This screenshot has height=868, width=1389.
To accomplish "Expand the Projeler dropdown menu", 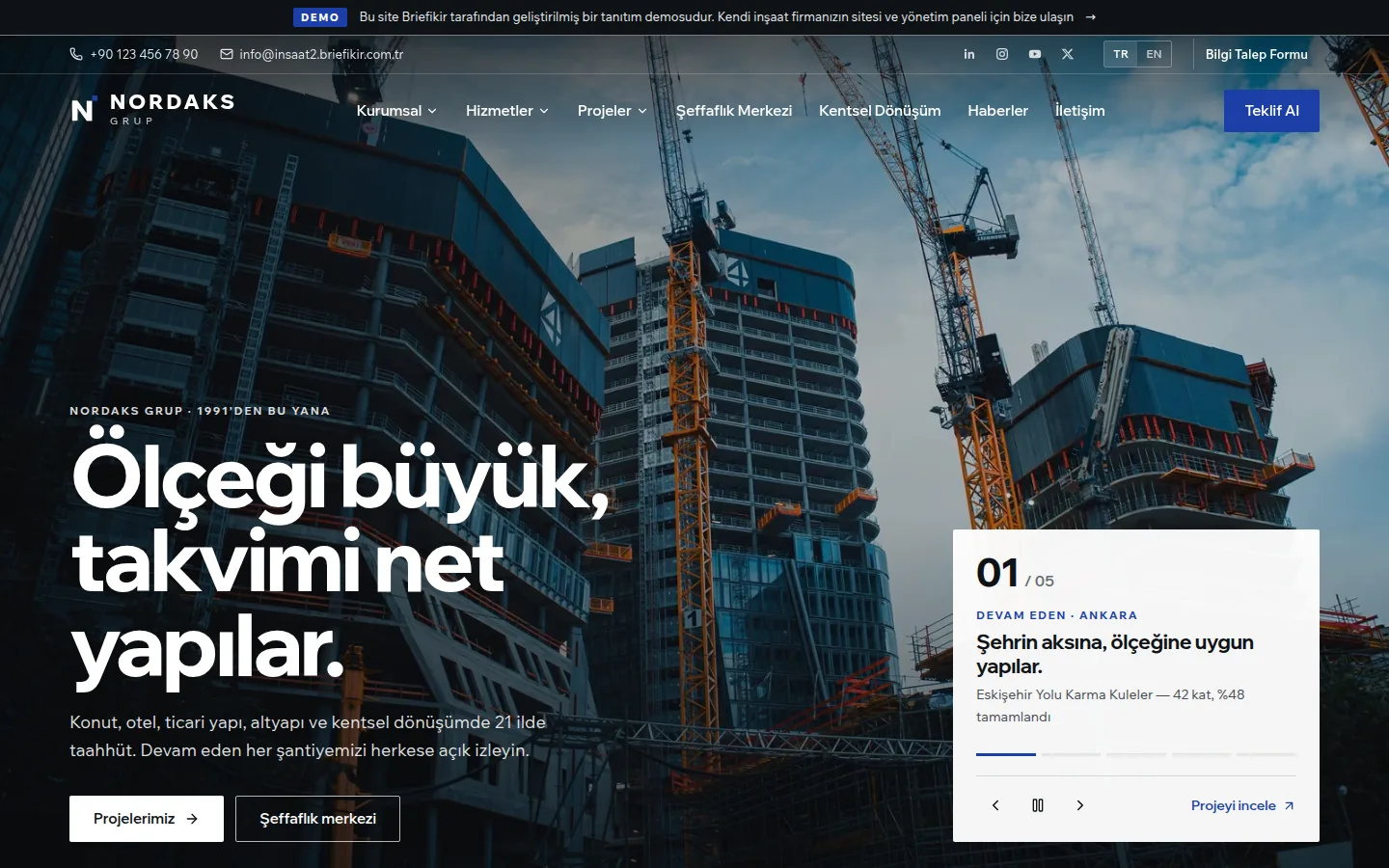I will coord(613,111).
